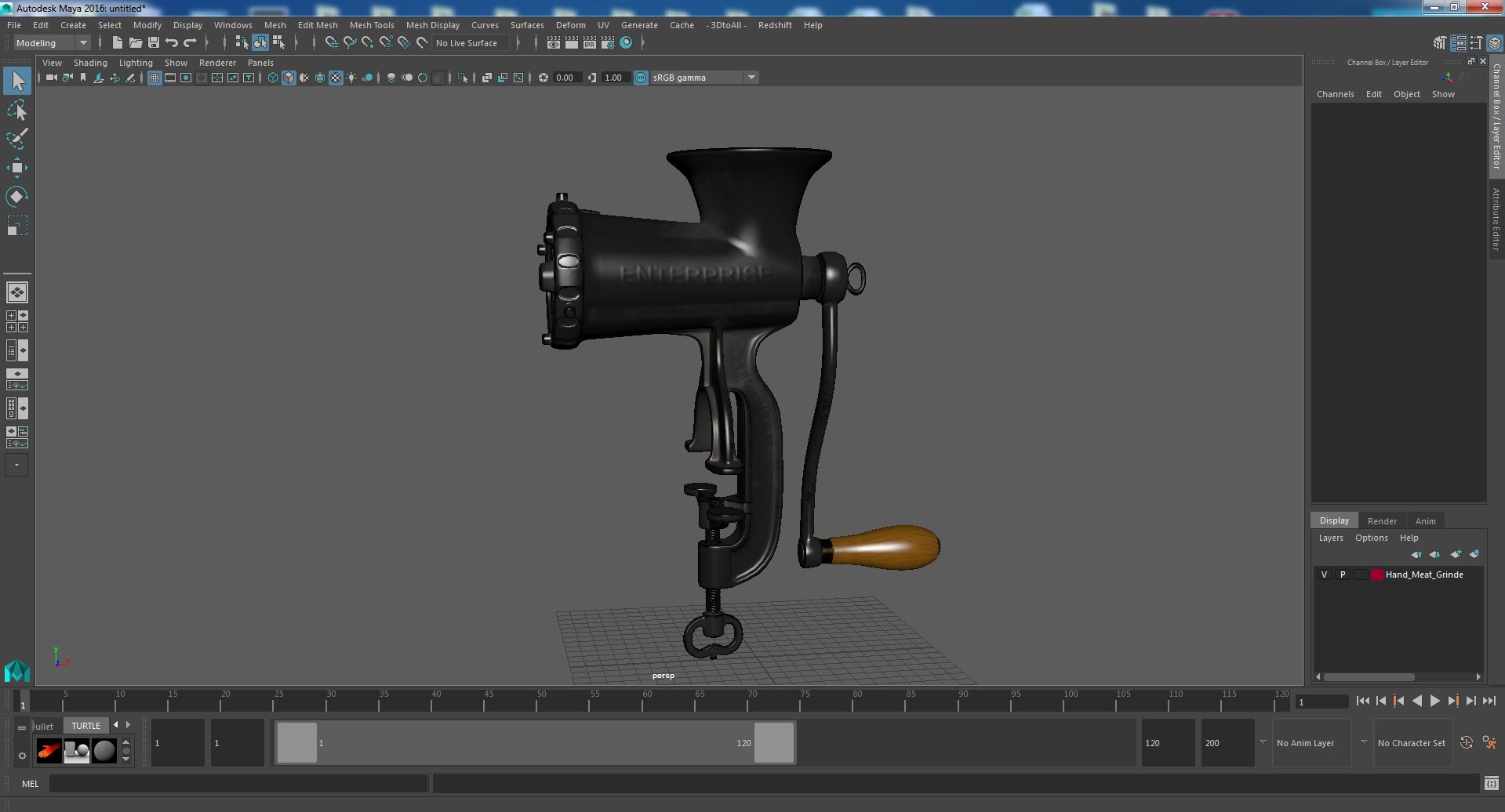The height and width of the screenshot is (812, 1505).
Task: Toggle use all lights icon in viewport
Action: [351, 78]
